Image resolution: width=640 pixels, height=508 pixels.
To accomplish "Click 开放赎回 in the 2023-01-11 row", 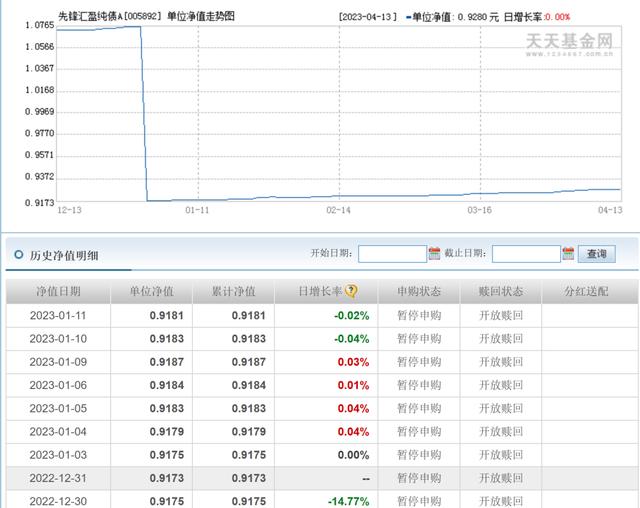I will pos(501,315).
